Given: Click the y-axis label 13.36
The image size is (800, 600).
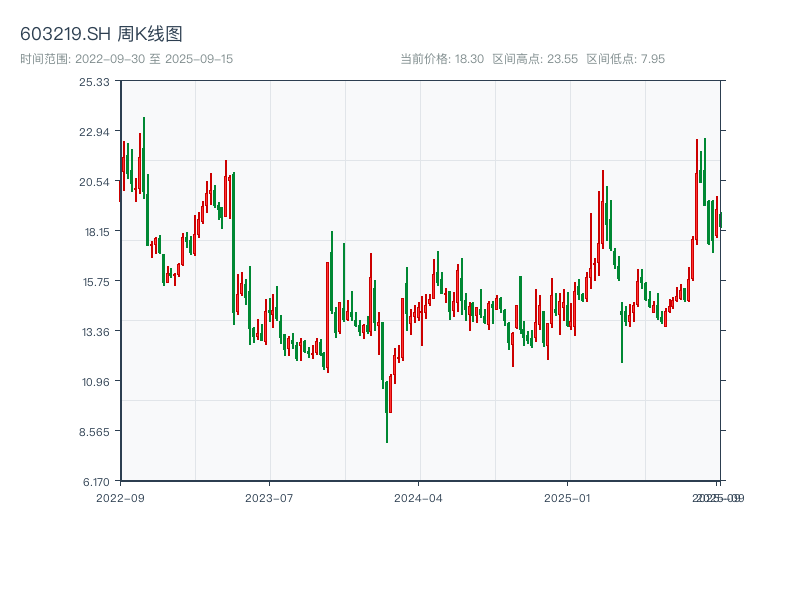Looking at the screenshot, I should [x=95, y=332].
